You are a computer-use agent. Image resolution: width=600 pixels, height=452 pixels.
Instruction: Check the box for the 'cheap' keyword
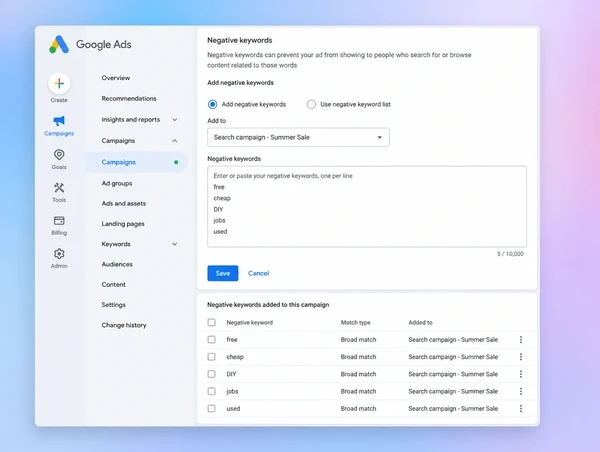[212, 357]
